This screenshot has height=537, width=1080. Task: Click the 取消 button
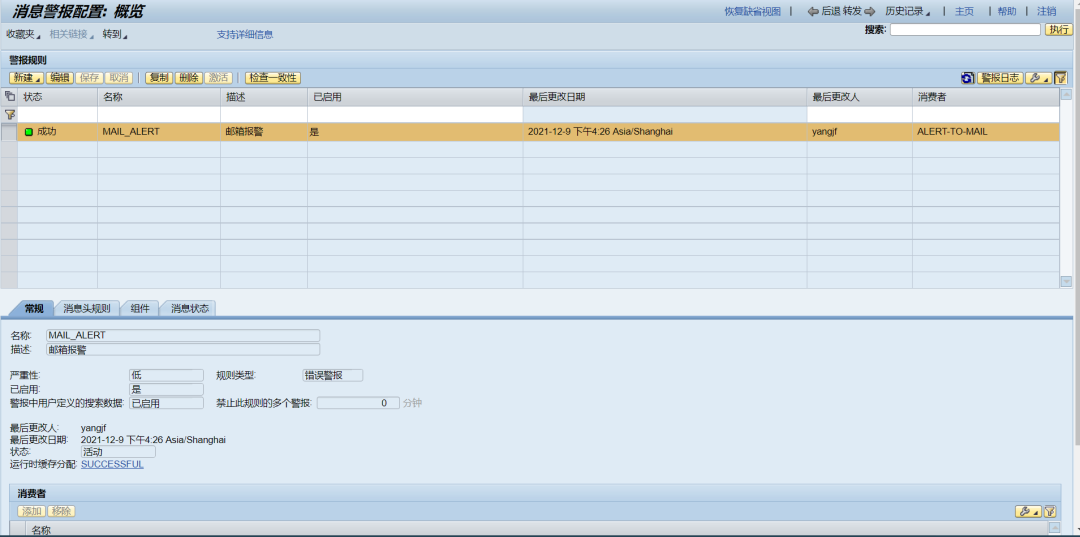tap(119, 78)
